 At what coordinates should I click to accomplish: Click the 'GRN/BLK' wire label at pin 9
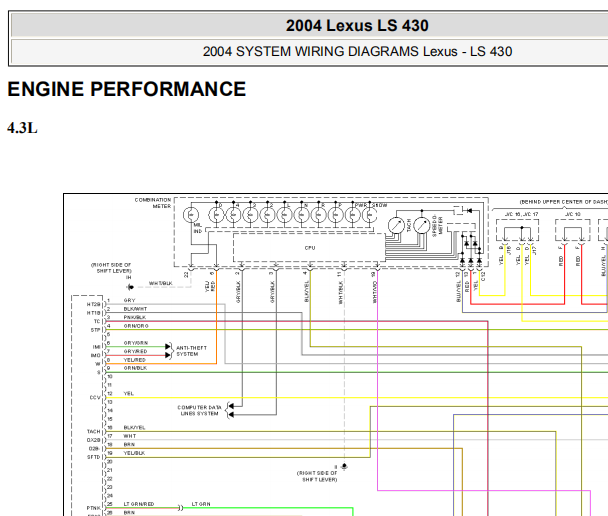[x=135, y=368]
